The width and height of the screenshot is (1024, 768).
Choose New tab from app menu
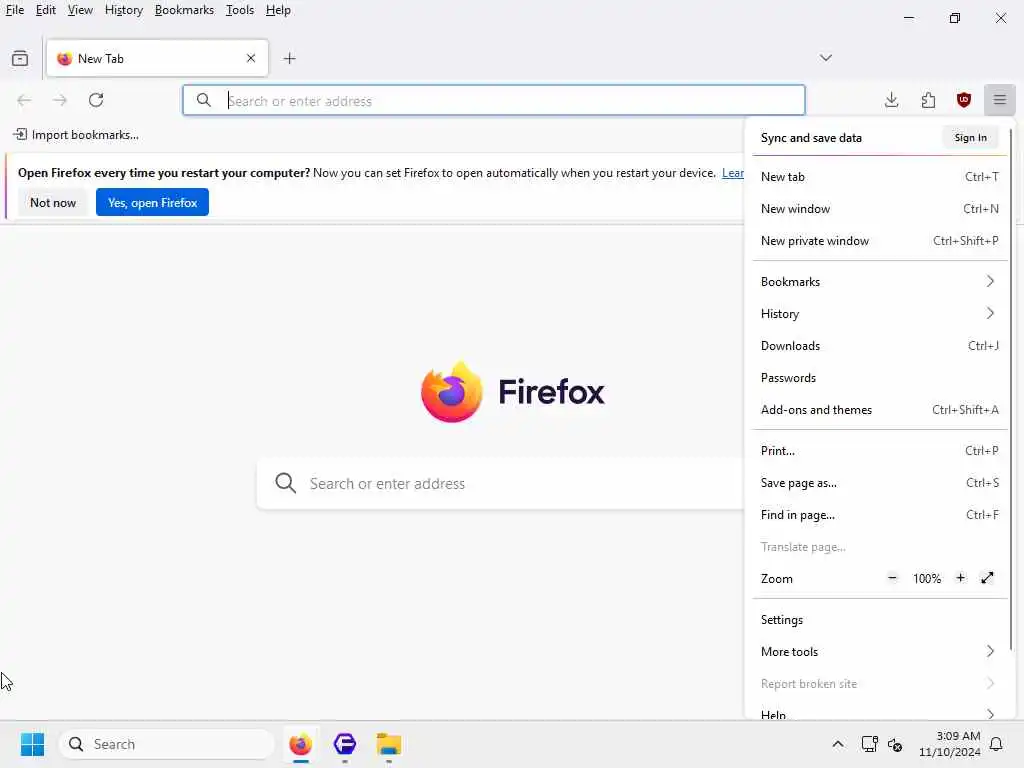880,177
